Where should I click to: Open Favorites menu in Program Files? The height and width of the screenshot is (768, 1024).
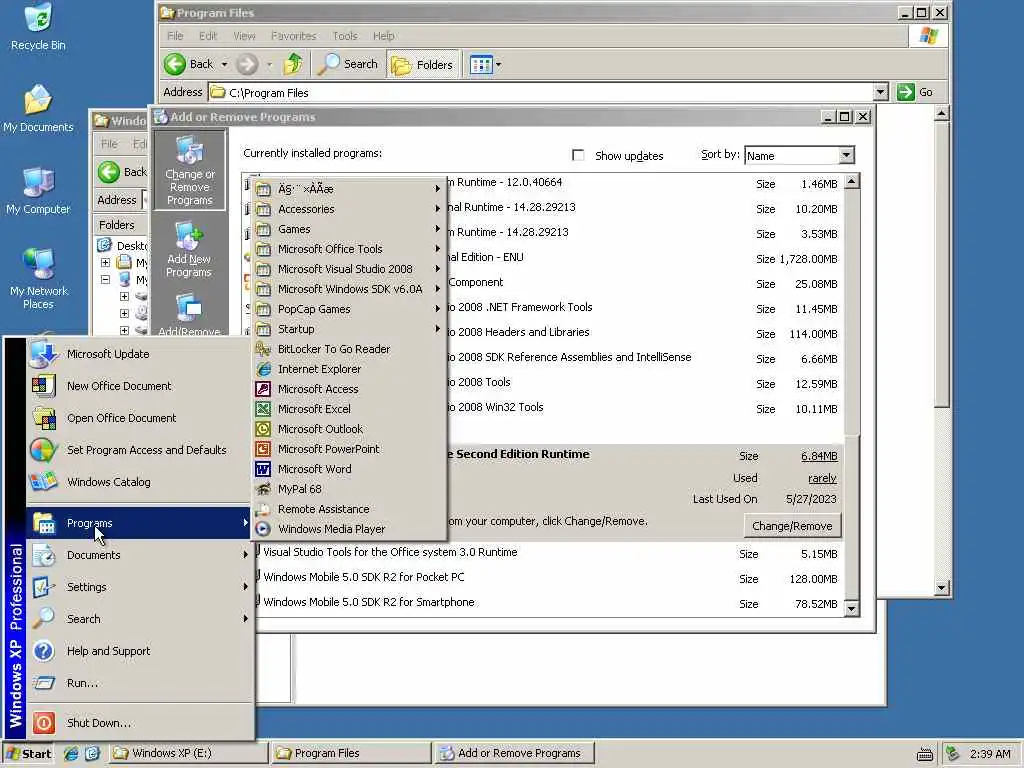[x=293, y=36]
